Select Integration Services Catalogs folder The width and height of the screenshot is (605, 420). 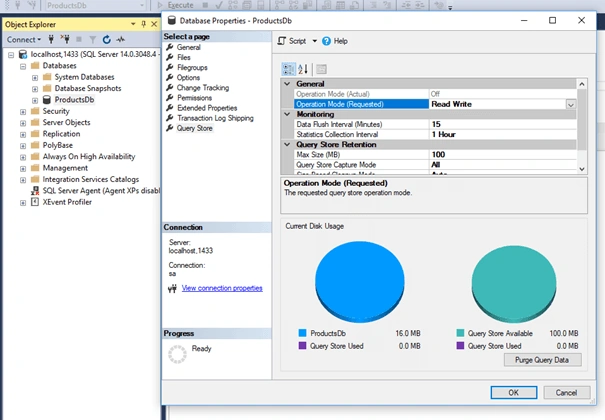91,179
